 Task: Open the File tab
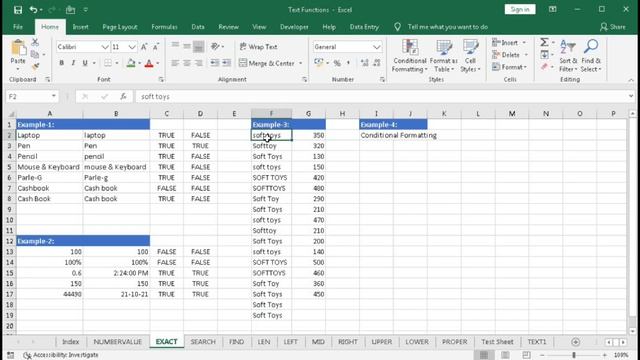coord(18,27)
